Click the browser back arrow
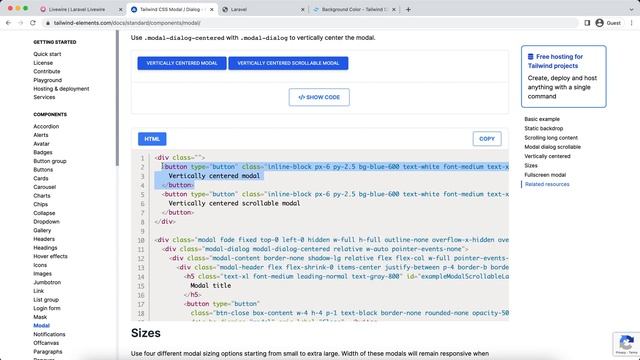640x360 pixels. coord(8,23)
